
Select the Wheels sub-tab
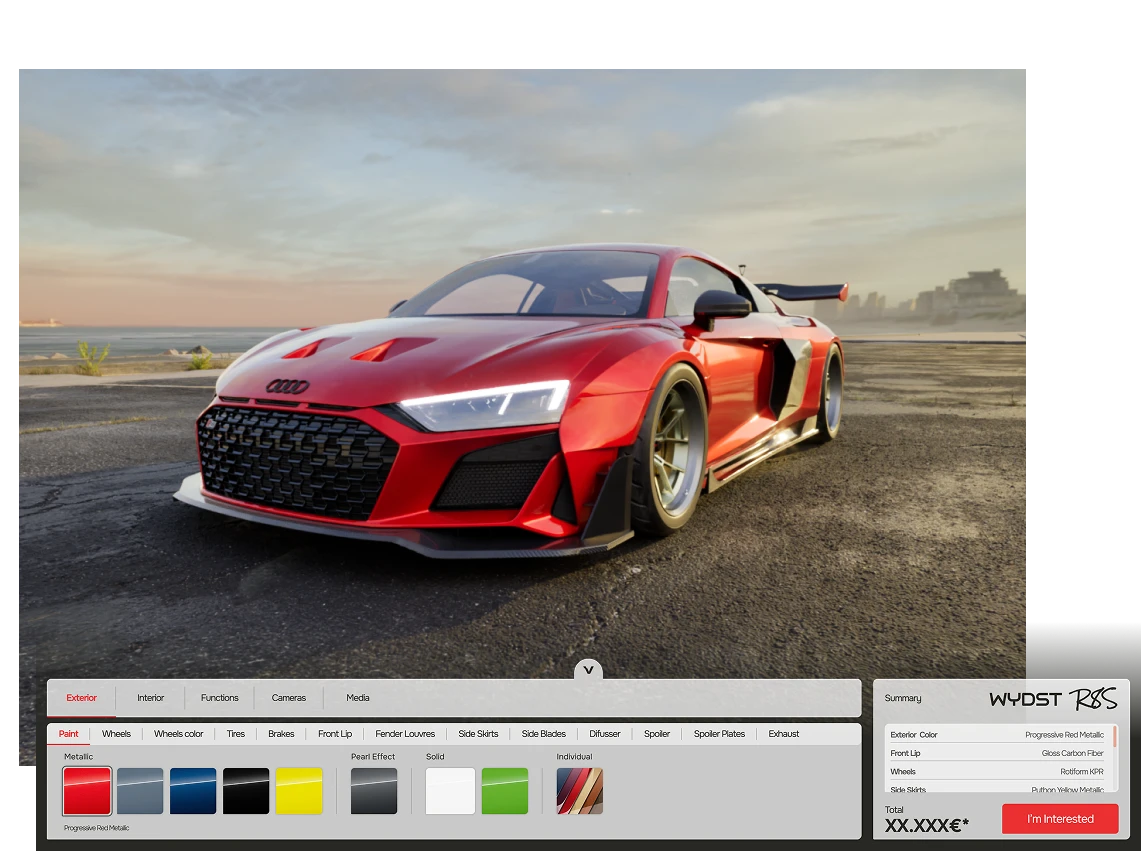click(116, 734)
